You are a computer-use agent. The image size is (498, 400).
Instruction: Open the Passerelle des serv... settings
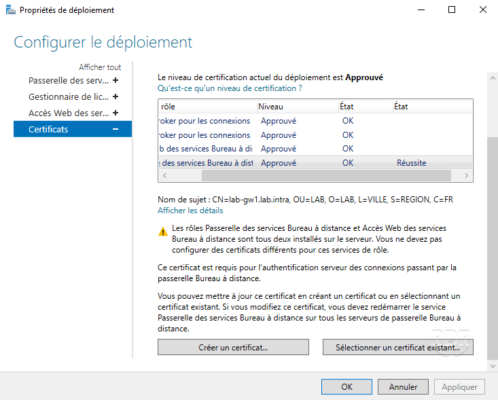coord(68,80)
